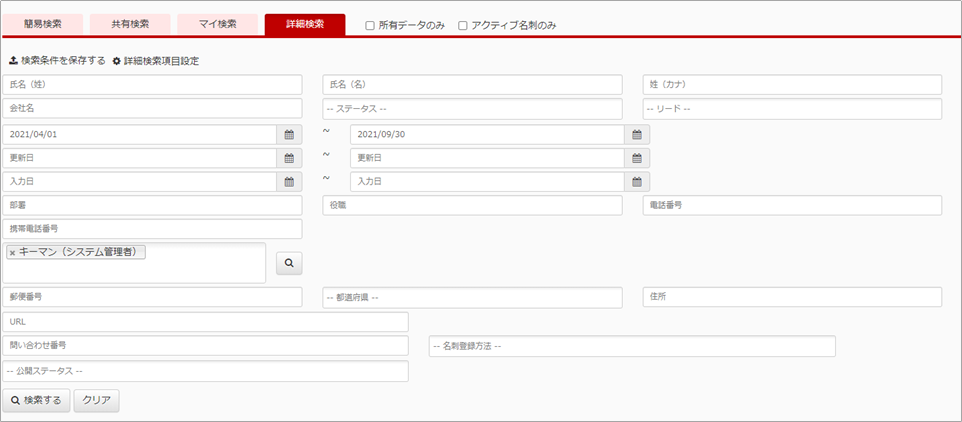Focus the 問い合わせ番号 input field
962x422 pixels.
(x=206, y=345)
